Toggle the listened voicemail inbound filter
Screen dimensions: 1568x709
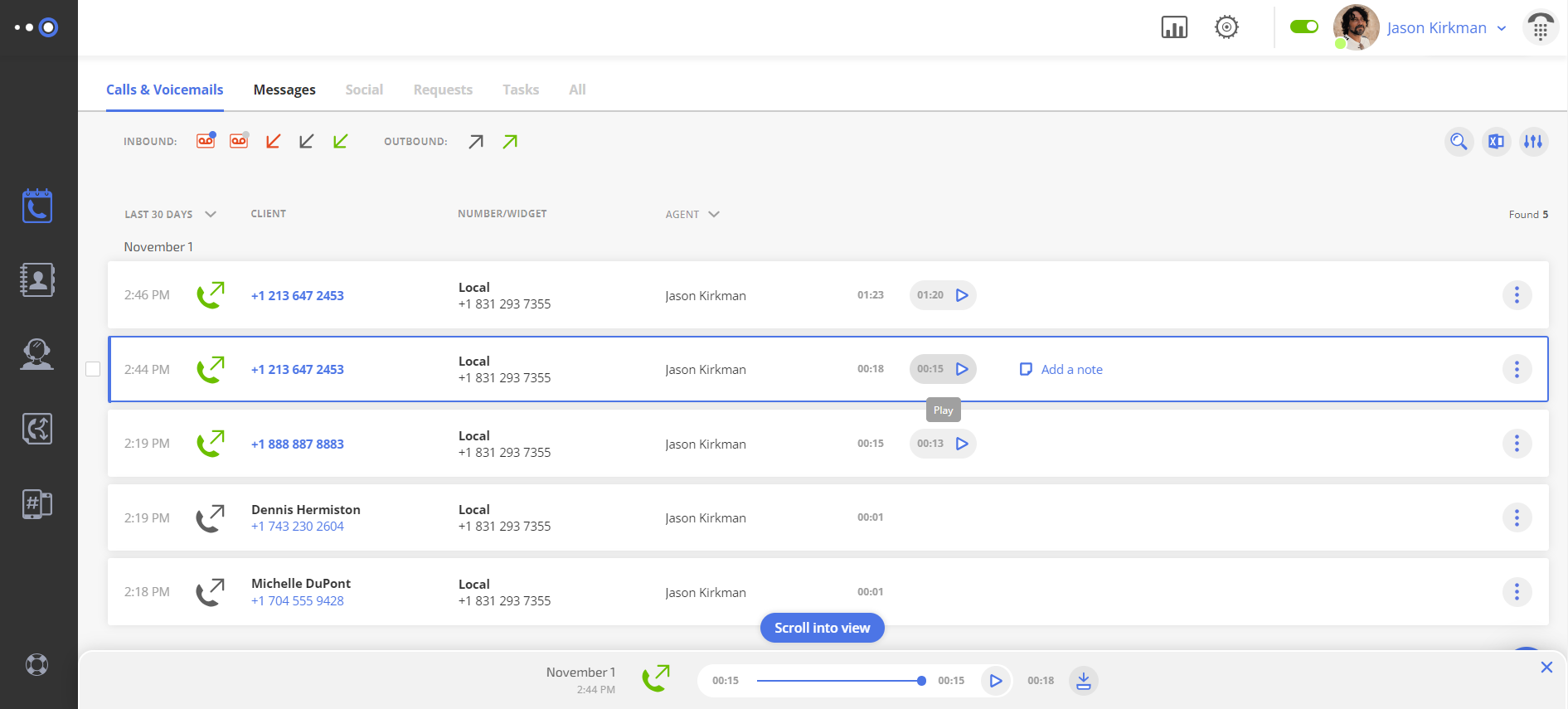point(240,141)
